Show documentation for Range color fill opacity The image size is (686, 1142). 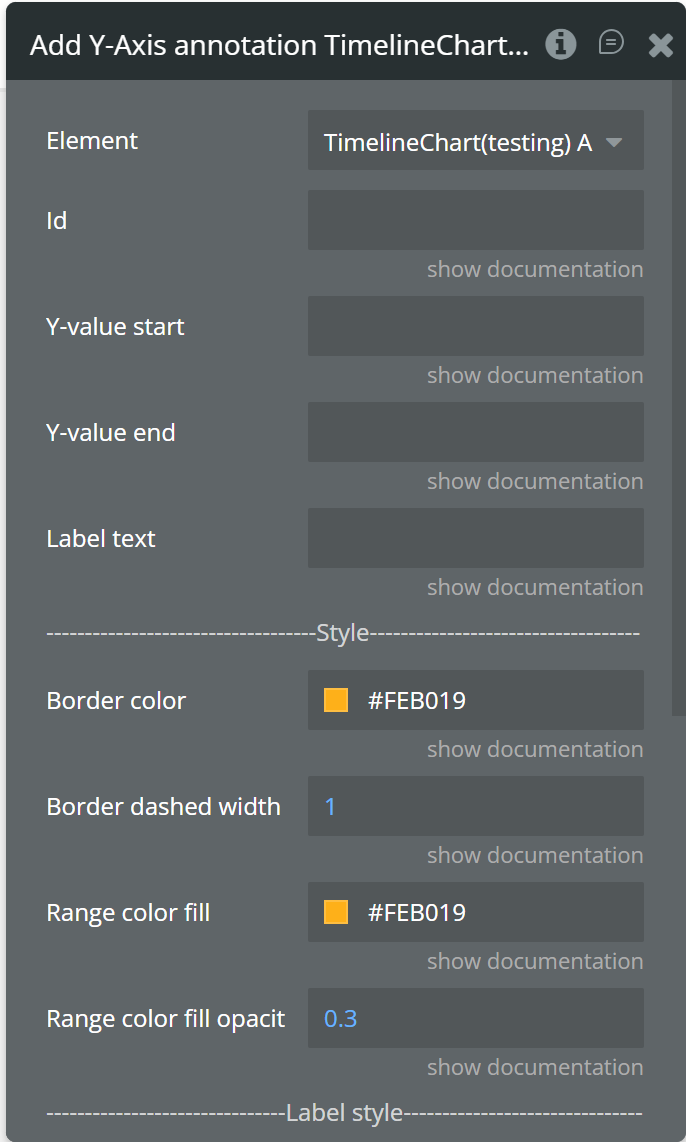(534, 1067)
